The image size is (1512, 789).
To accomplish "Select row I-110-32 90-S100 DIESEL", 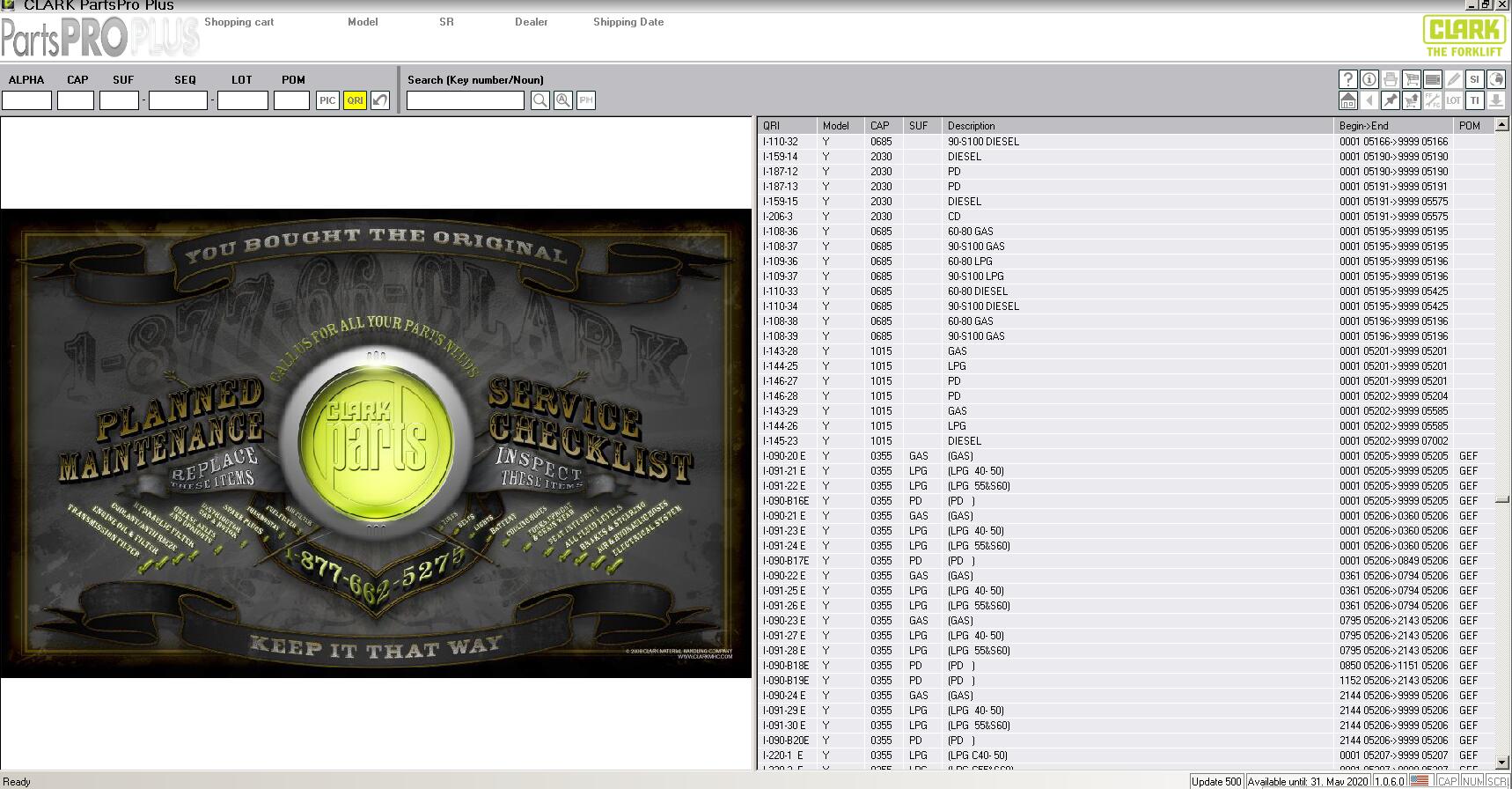I will (x=1127, y=141).
